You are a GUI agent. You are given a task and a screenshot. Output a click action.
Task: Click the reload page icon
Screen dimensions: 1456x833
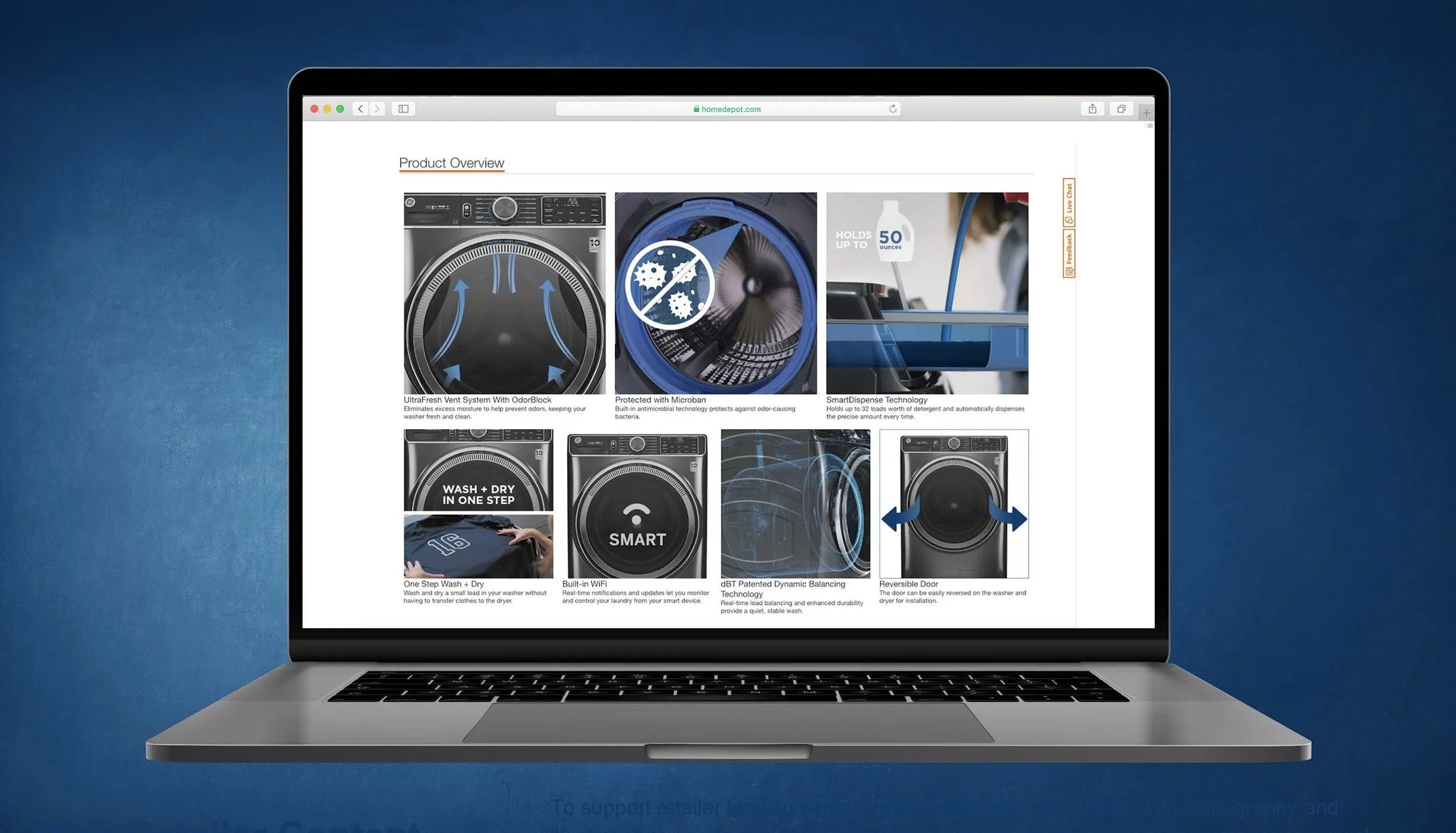click(892, 109)
